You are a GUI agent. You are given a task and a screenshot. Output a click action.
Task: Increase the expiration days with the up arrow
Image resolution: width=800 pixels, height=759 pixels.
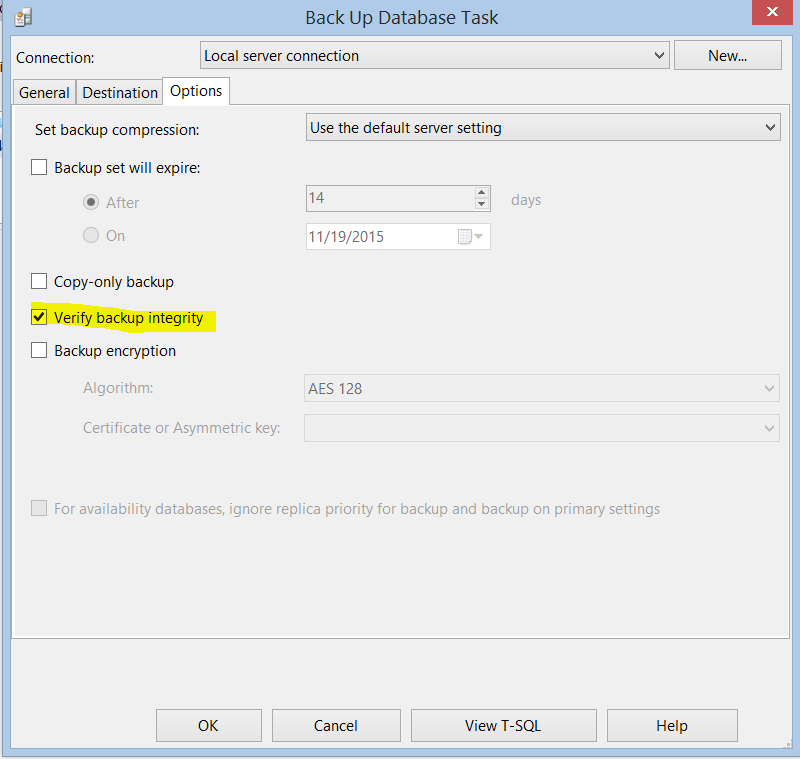(482, 192)
